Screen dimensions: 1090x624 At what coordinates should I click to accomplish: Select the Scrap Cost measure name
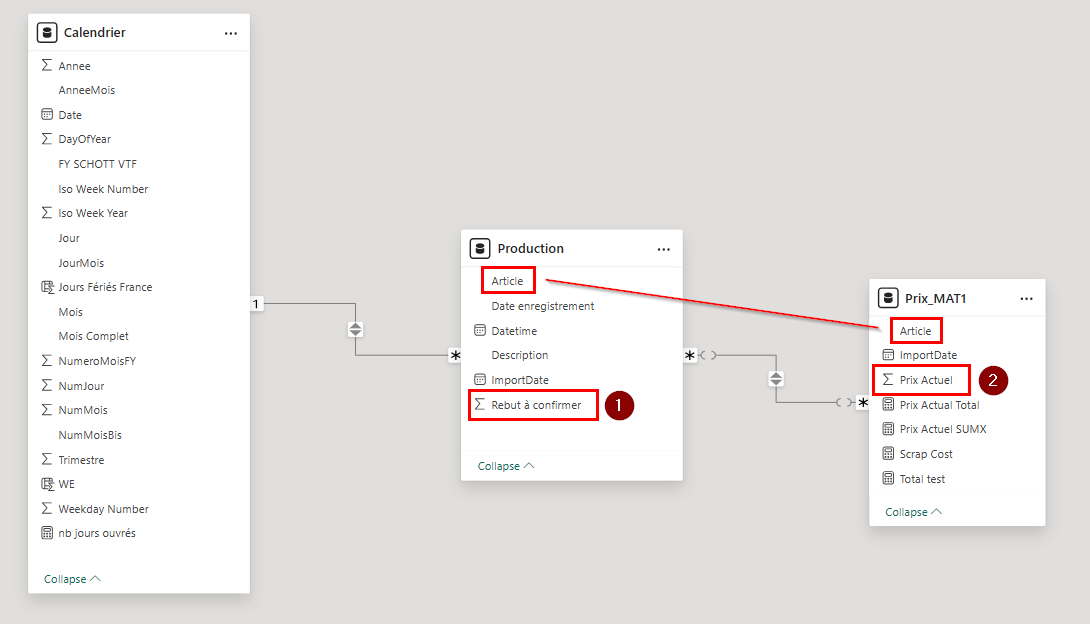pos(926,454)
